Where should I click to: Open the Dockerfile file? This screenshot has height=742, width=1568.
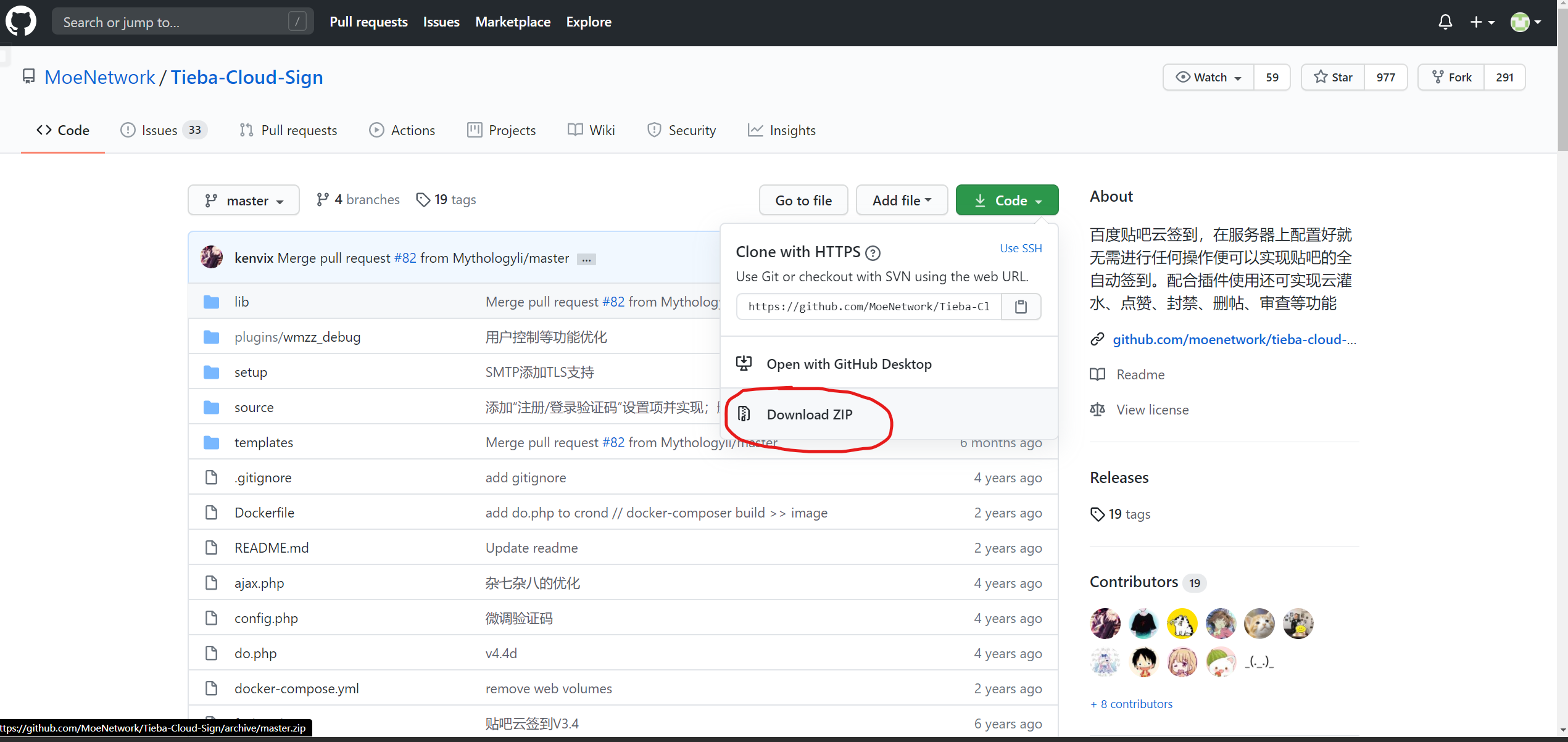coord(264,513)
